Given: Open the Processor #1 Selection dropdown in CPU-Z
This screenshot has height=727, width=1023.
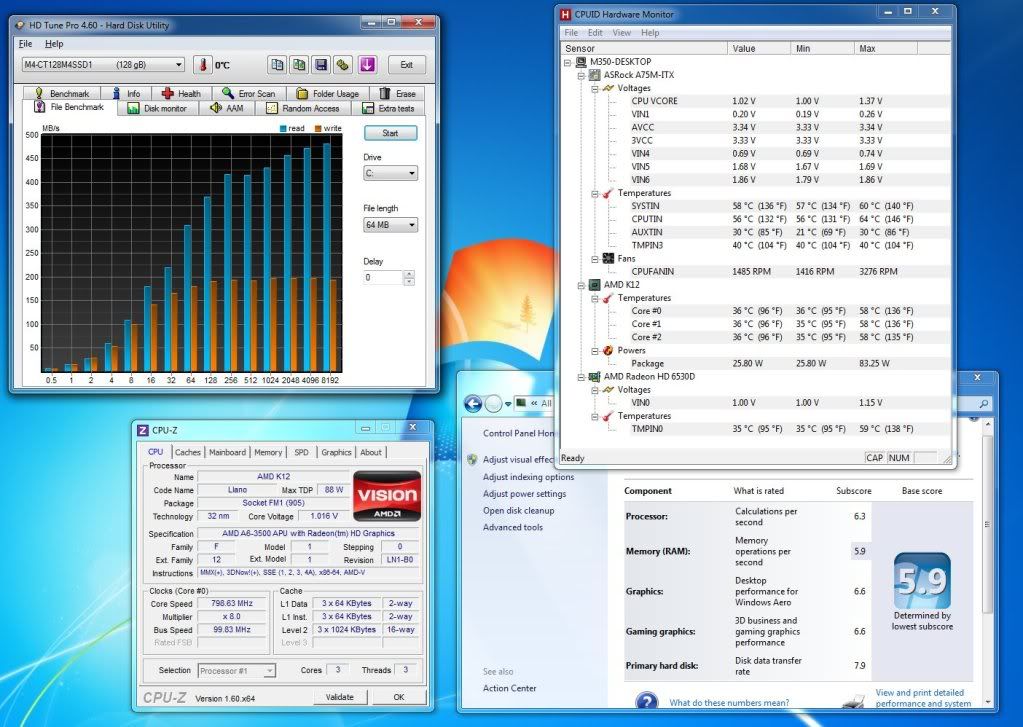Looking at the screenshot, I should tap(236, 670).
